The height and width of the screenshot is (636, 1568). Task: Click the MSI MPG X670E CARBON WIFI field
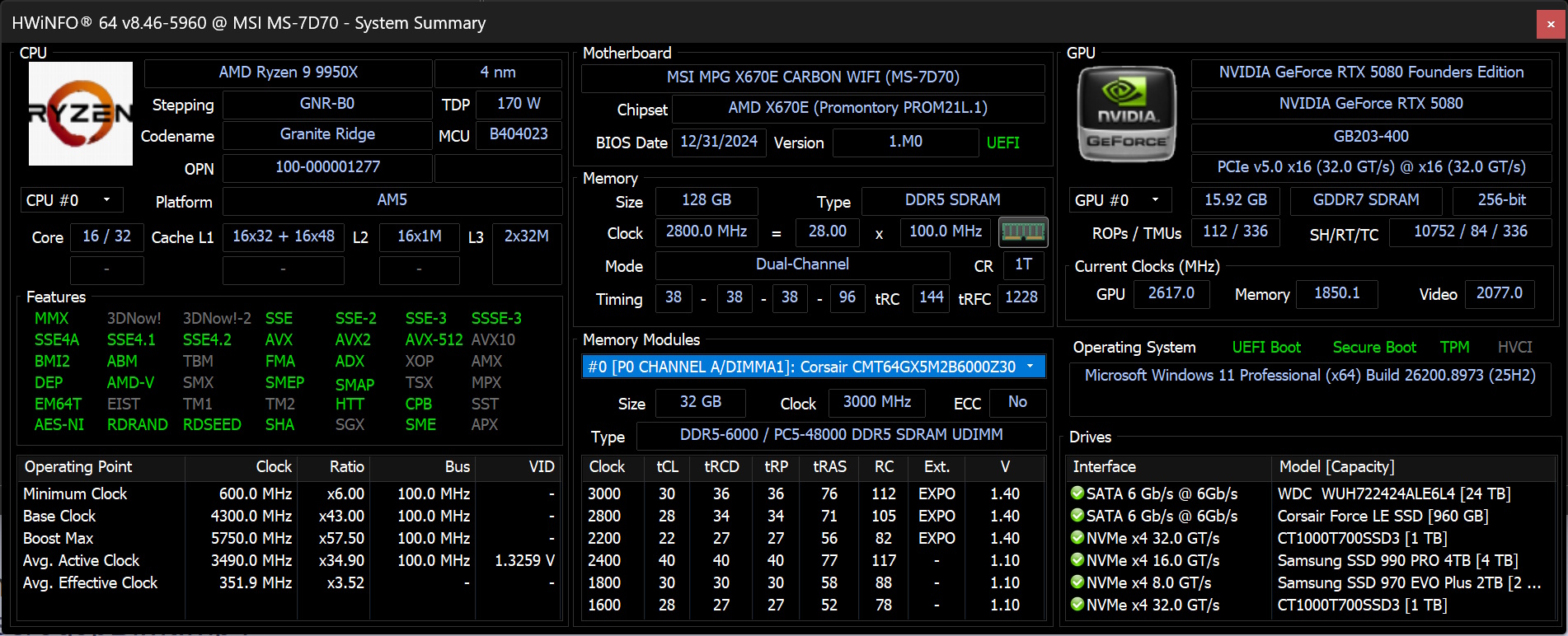pyautogui.click(x=813, y=77)
